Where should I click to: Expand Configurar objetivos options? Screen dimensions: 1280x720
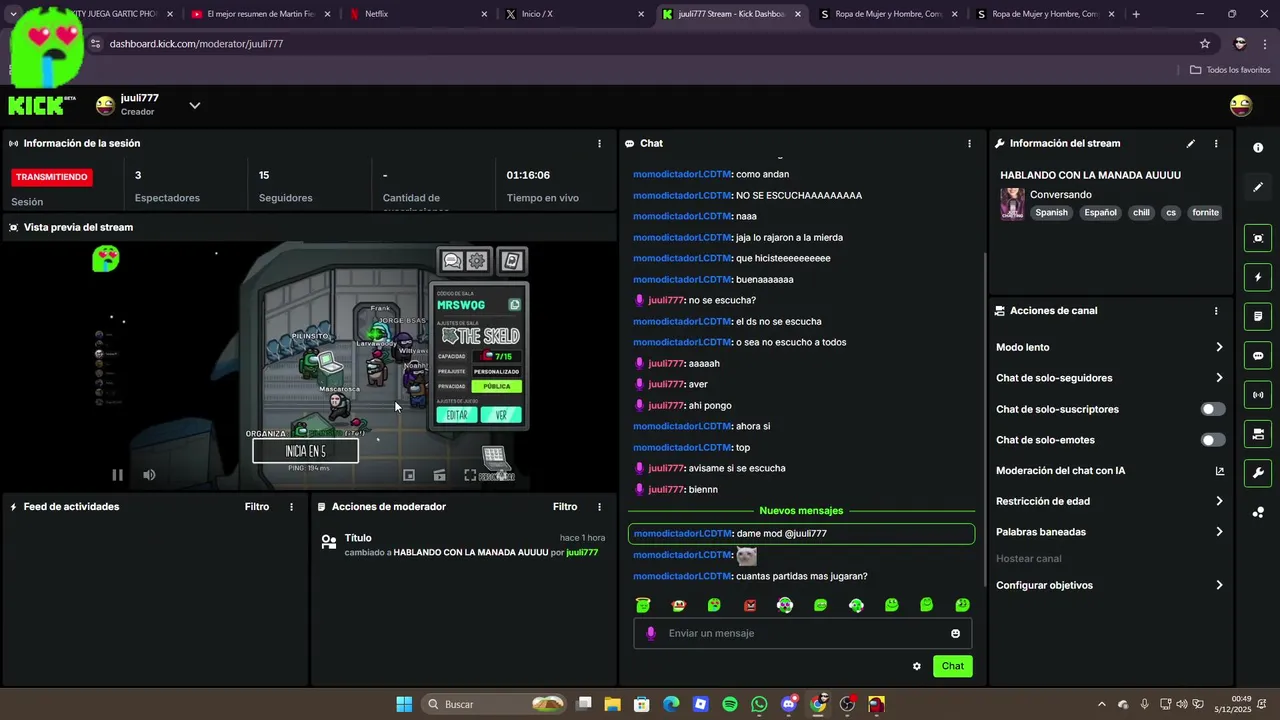click(x=1219, y=585)
